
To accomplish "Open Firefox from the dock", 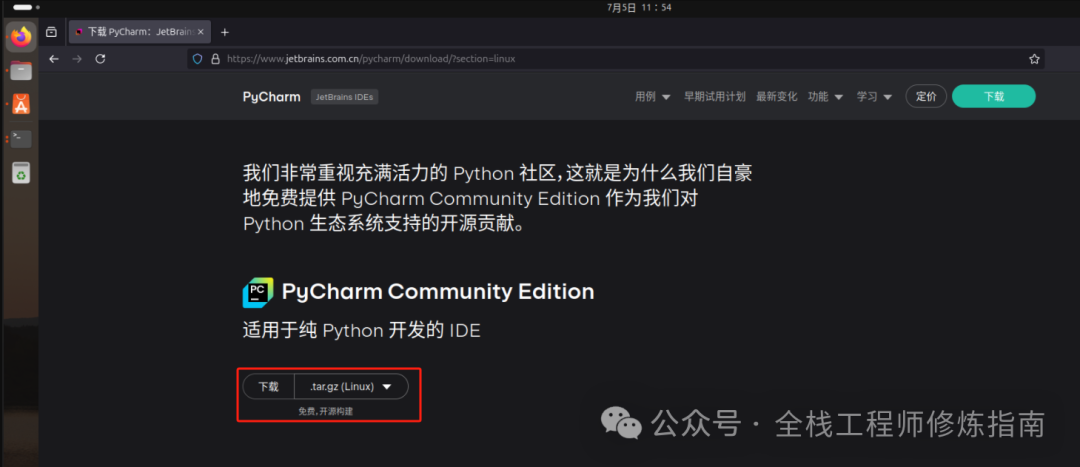I will pos(21,37).
